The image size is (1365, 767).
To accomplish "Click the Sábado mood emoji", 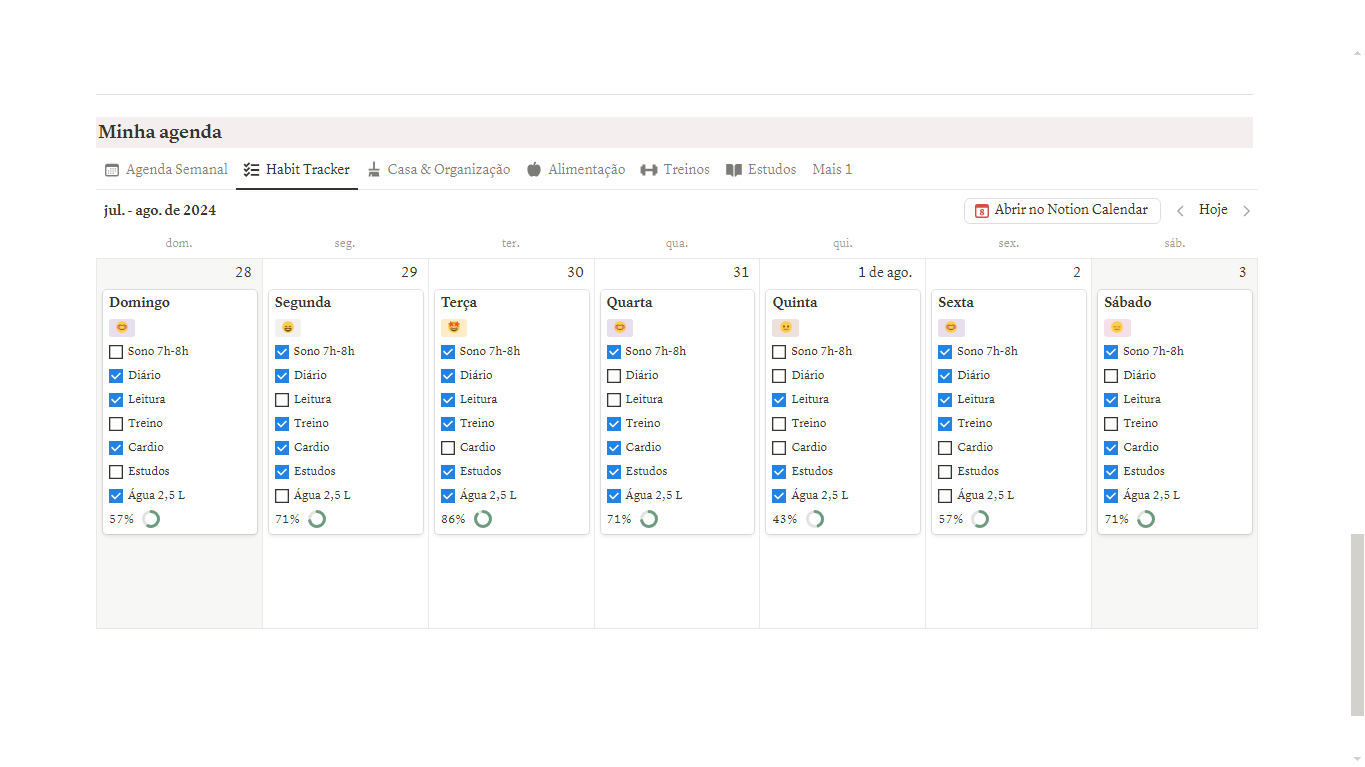I will (1117, 327).
